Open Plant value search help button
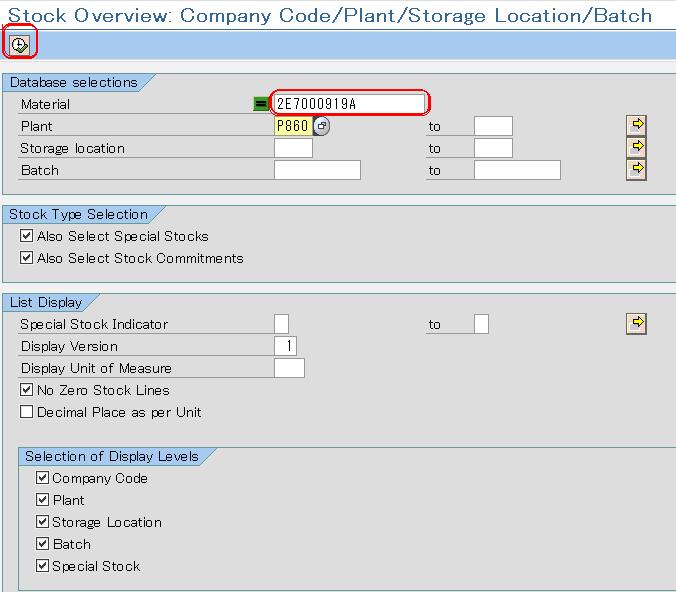 click(322, 126)
